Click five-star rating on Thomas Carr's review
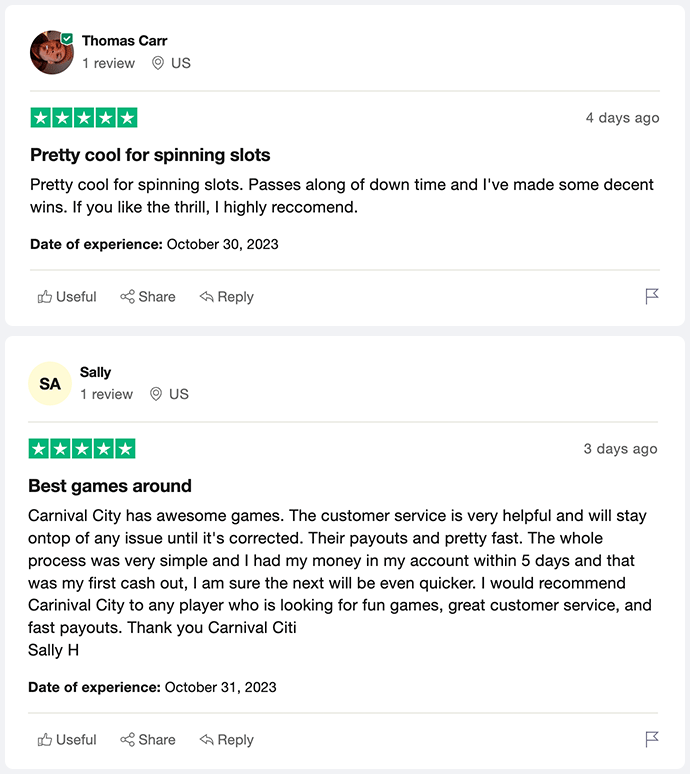This screenshot has width=690, height=774. (84, 118)
